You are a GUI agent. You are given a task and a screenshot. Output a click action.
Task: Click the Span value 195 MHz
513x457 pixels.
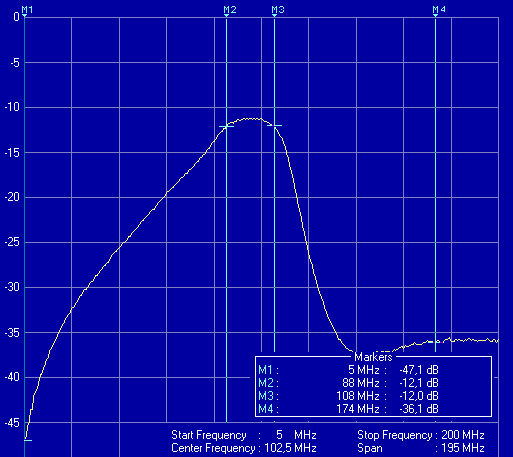tap(463, 448)
